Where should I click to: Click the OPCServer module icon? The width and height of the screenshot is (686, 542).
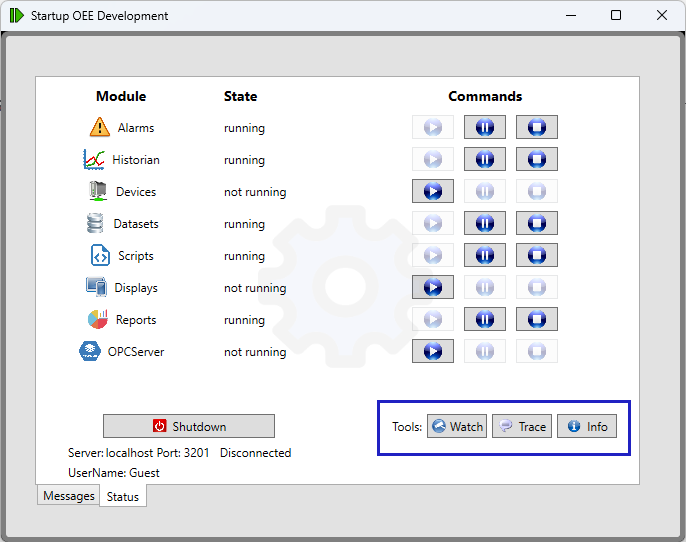pos(90,351)
